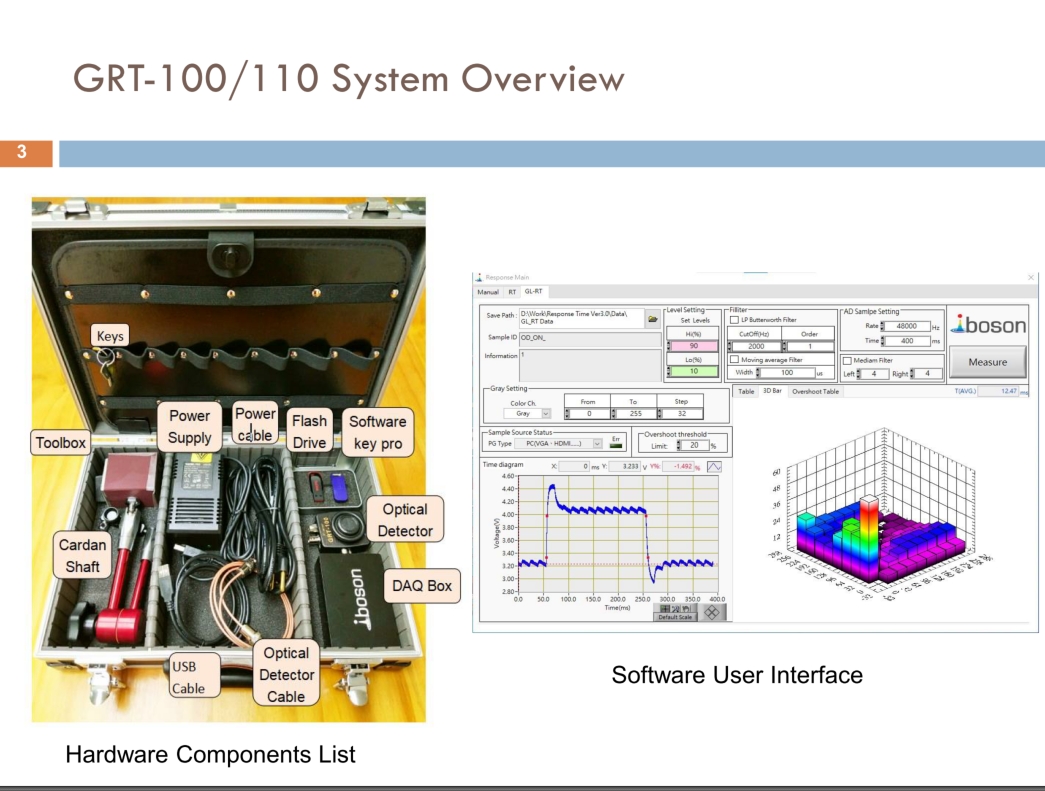Screen dimensions: 1045x791
Task: Click the Measure button
Action: (x=988, y=362)
